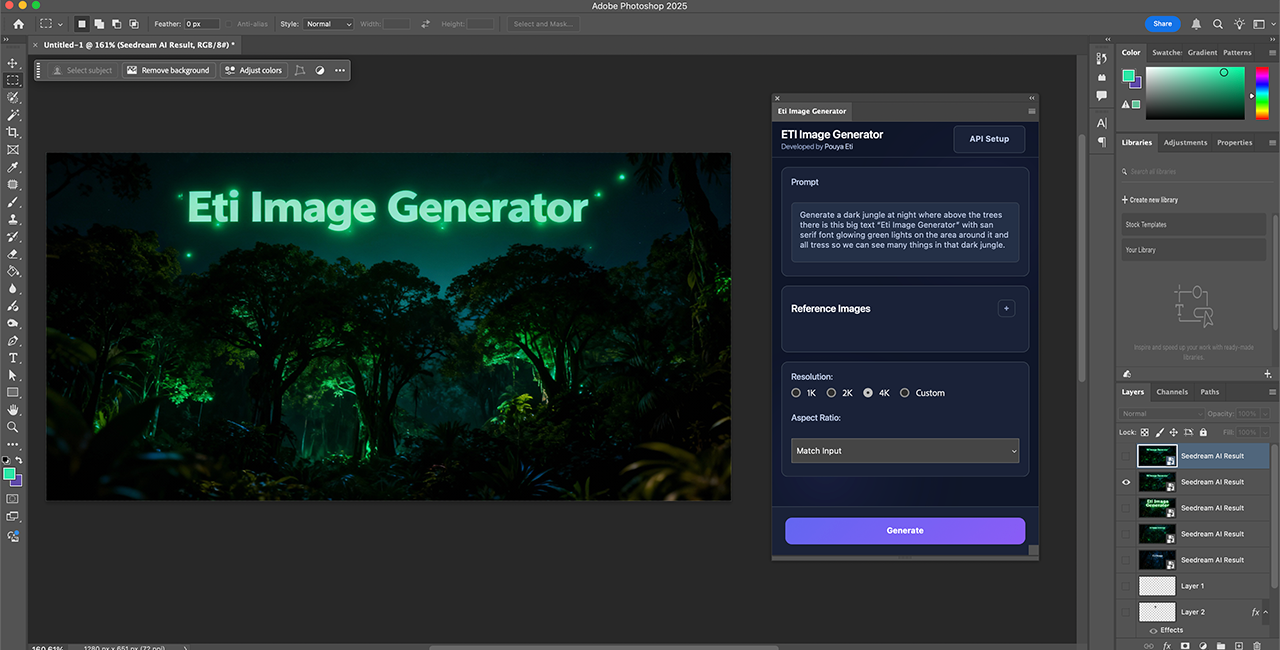
Task: Click the Home icon in options bar
Action: [x=18, y=24]
